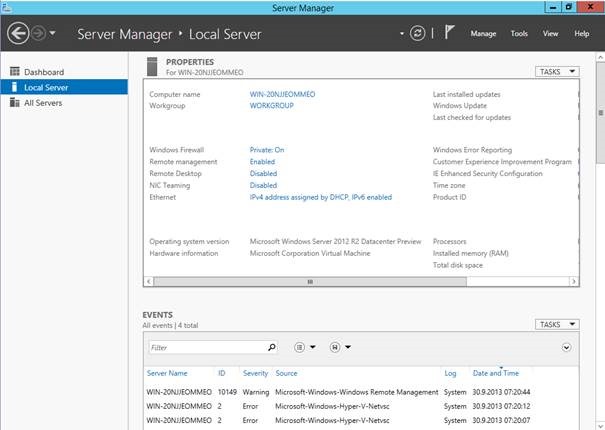Select Local Server in the sidebar

[64, 87]
